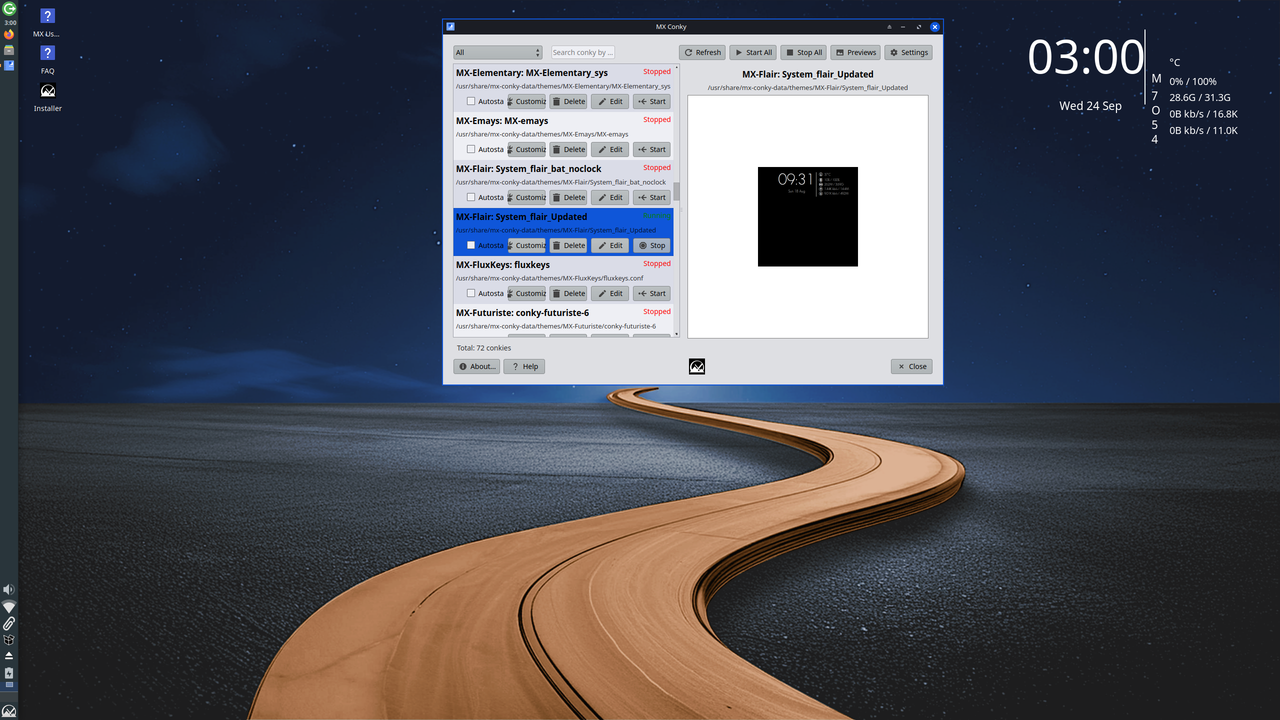Open the All filter dropdown
1280x720 pixels.
(x=498, y=52)
